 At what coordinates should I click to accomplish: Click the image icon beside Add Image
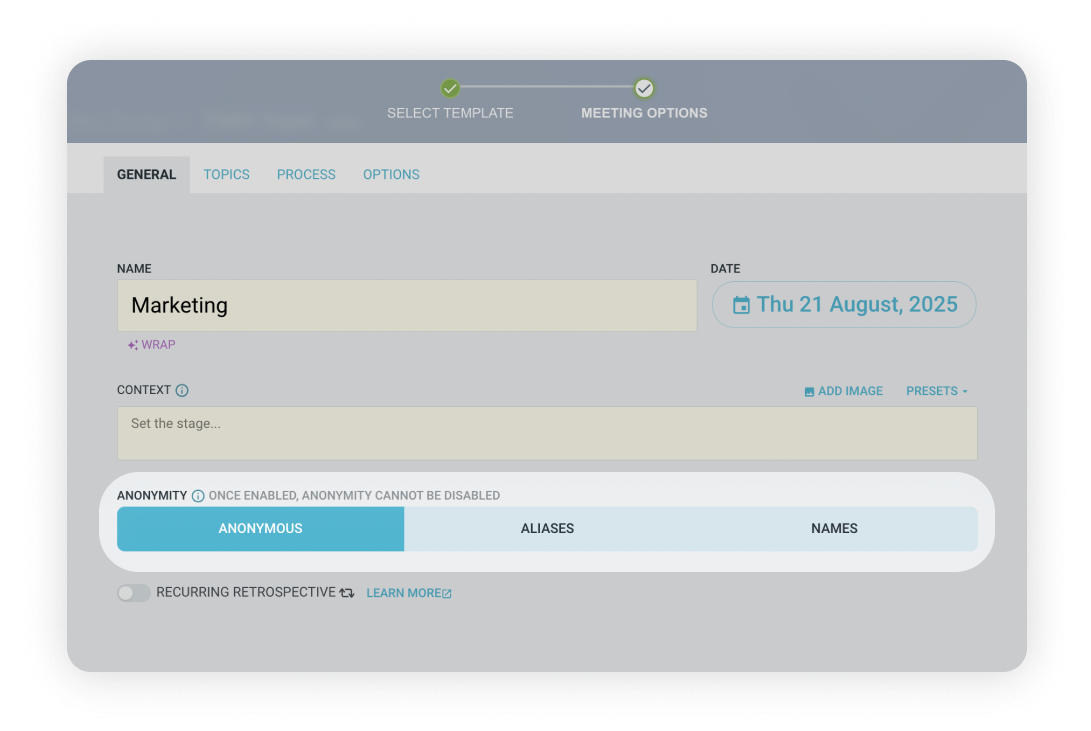click(809, 392)
